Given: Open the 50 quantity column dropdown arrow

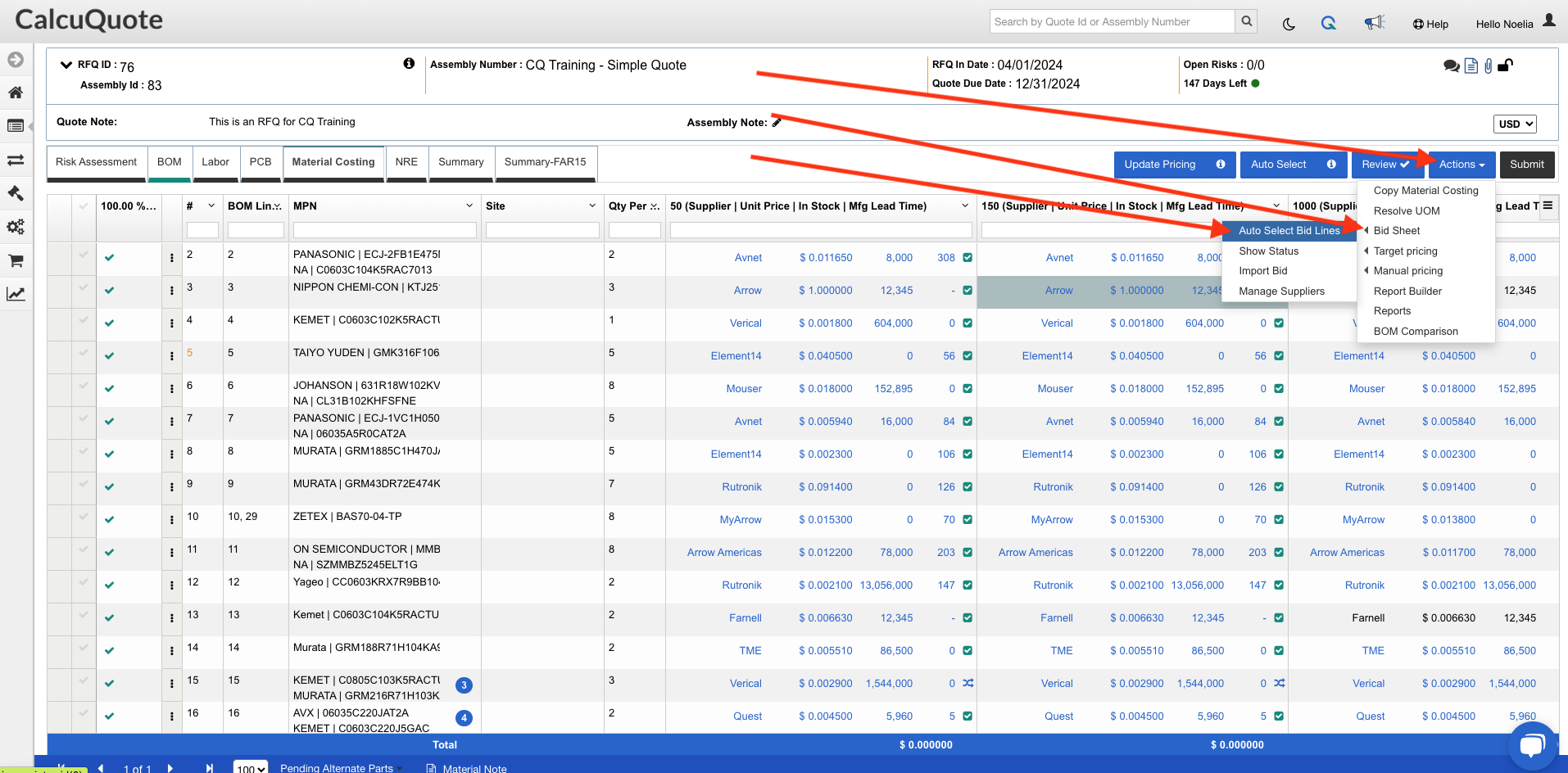Looking at the screenshot, I should coord(965,206).
